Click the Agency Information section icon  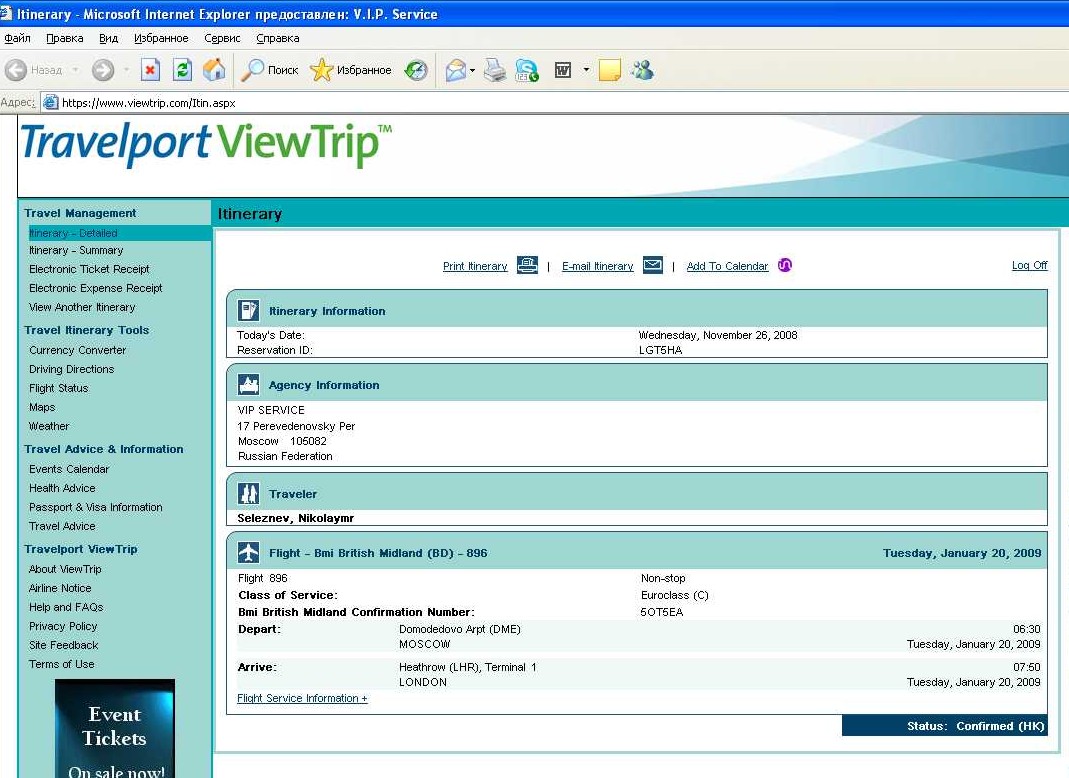(248, 385)
